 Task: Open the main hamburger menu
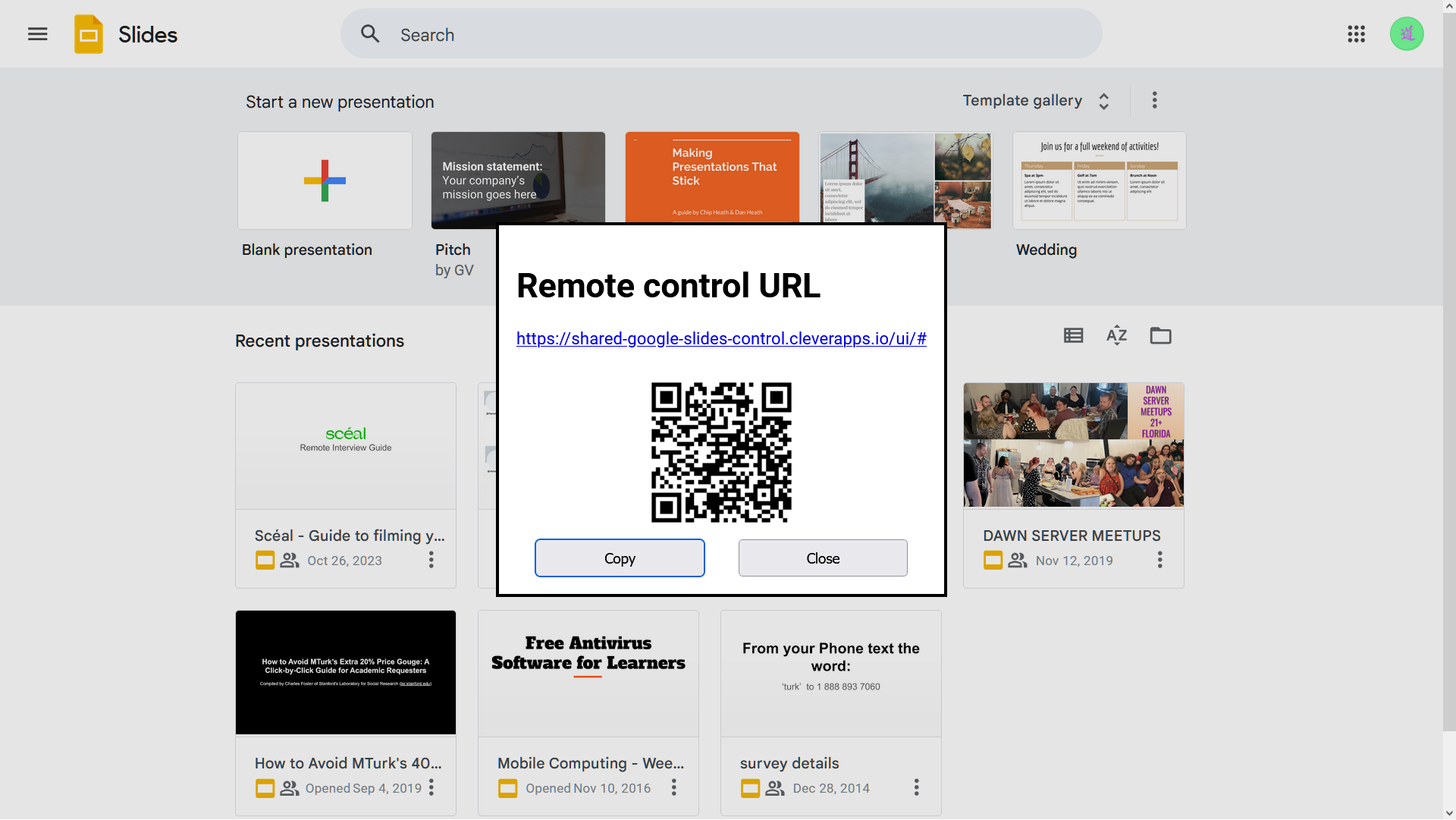37,34
